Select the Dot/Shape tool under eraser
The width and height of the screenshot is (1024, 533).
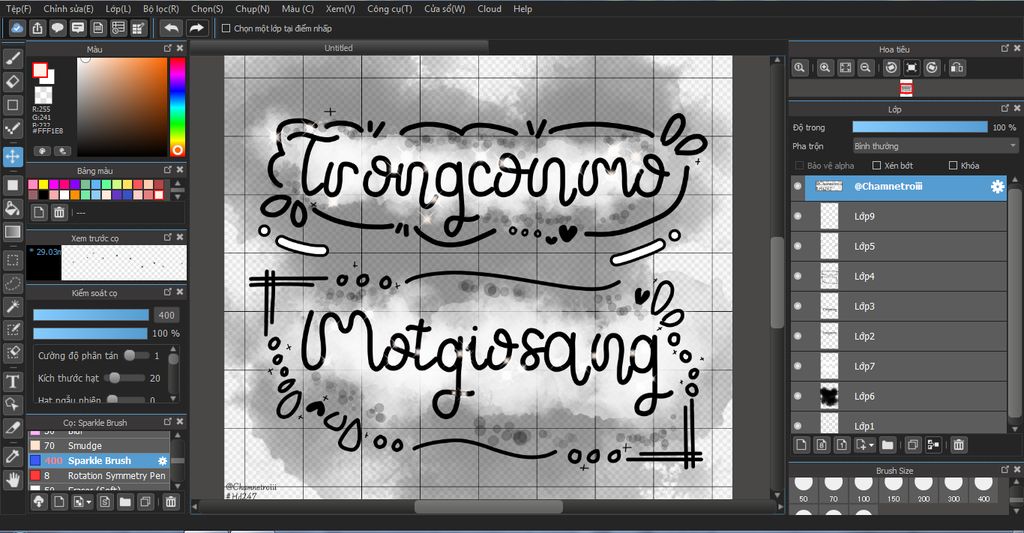(x=12, y=105)
